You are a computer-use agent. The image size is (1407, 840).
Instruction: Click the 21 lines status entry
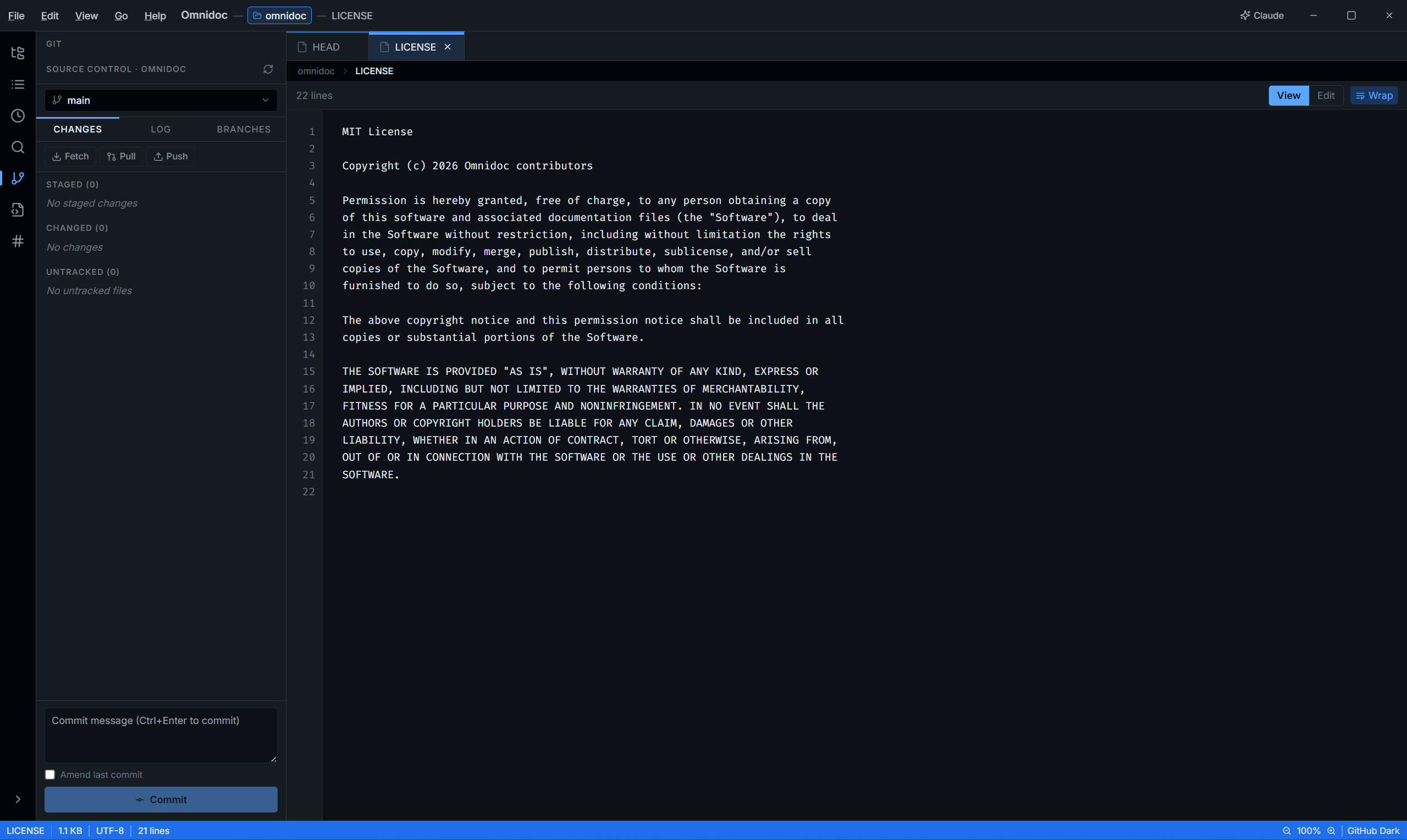pos(154,831)
